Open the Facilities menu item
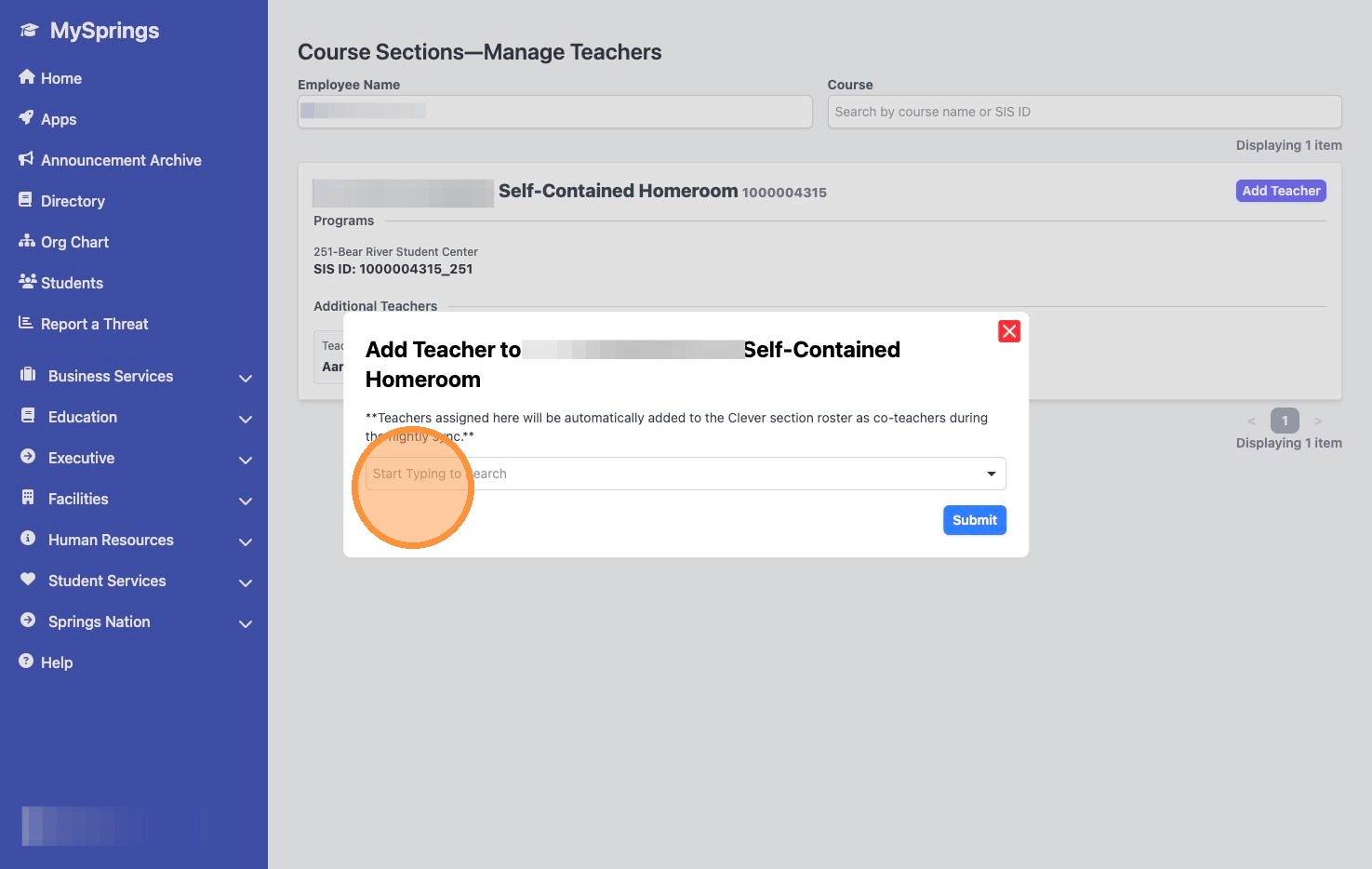Image resolution: width=1372 pixels, height=869 pixels. coord(78,499)
